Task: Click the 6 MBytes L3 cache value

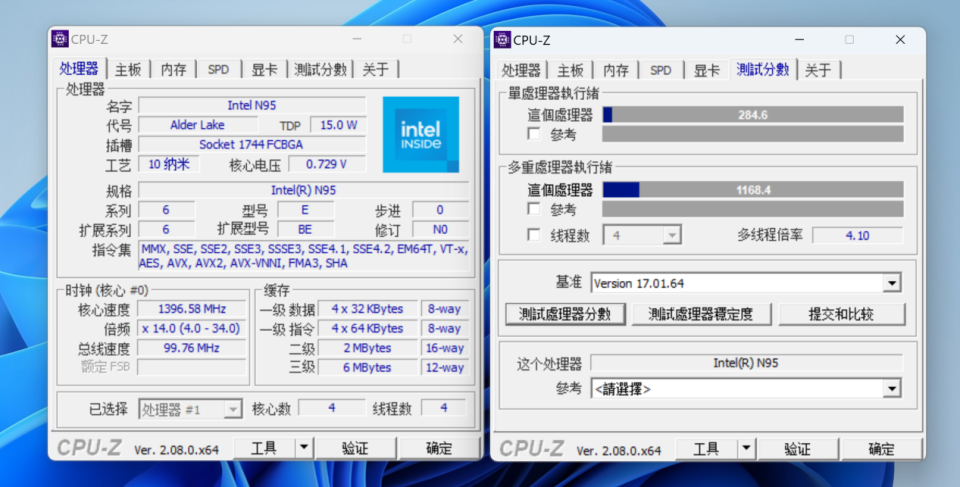Action: tap(367, 368)
